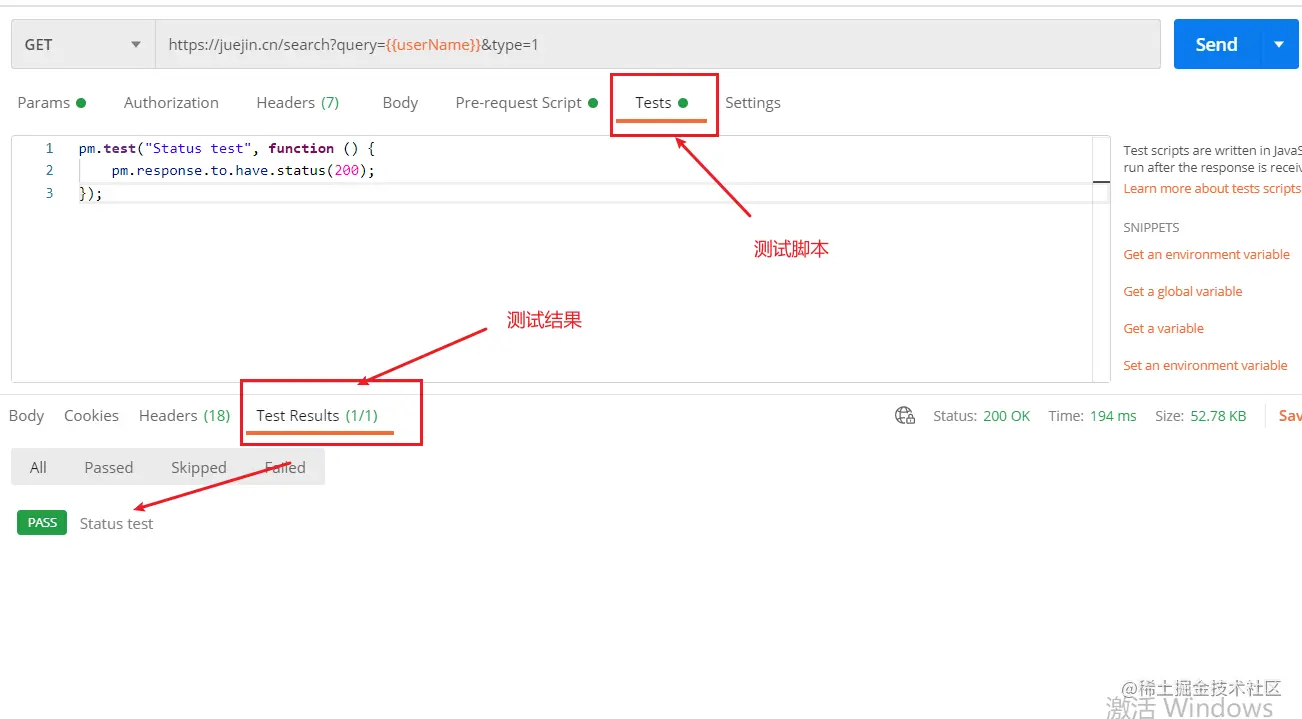Open the Authorization tab

[171, 103]
